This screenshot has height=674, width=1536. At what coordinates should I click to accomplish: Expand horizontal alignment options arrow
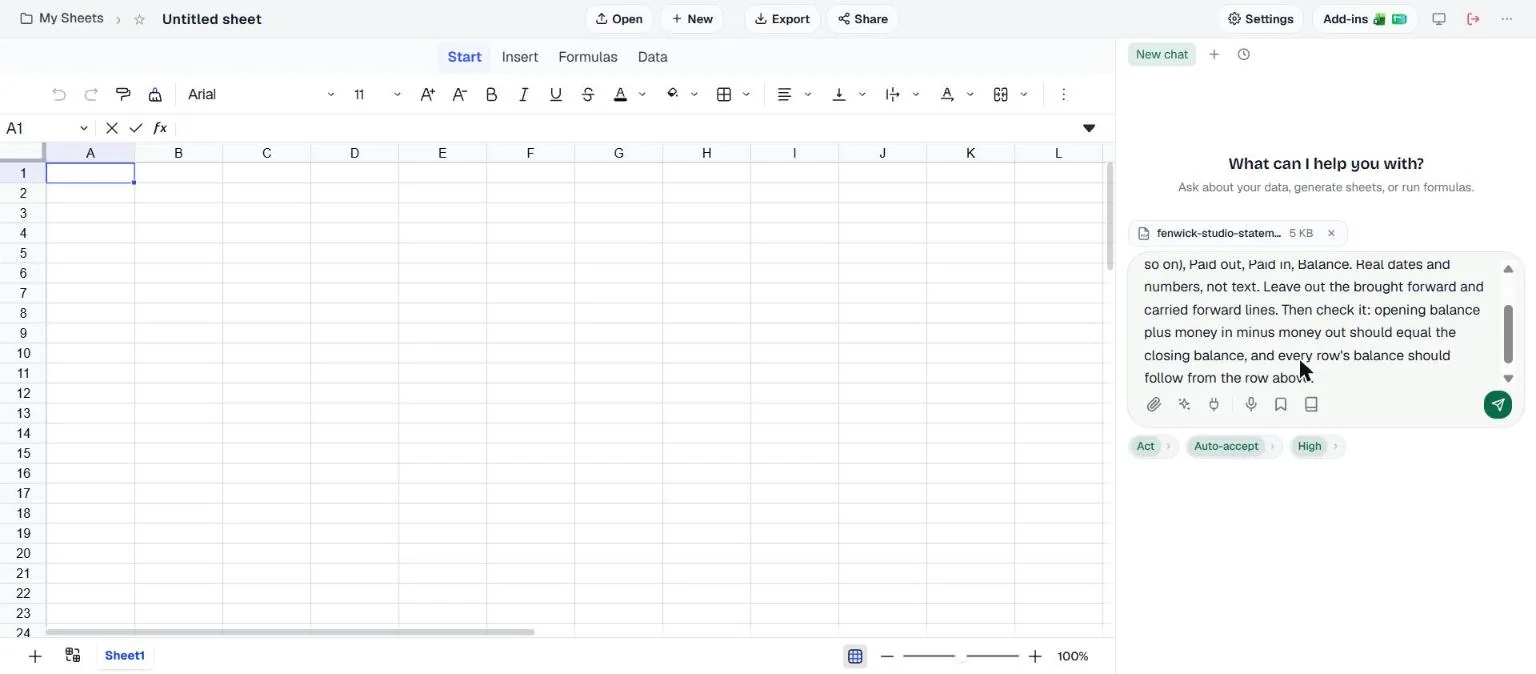(x=808, y=95)
